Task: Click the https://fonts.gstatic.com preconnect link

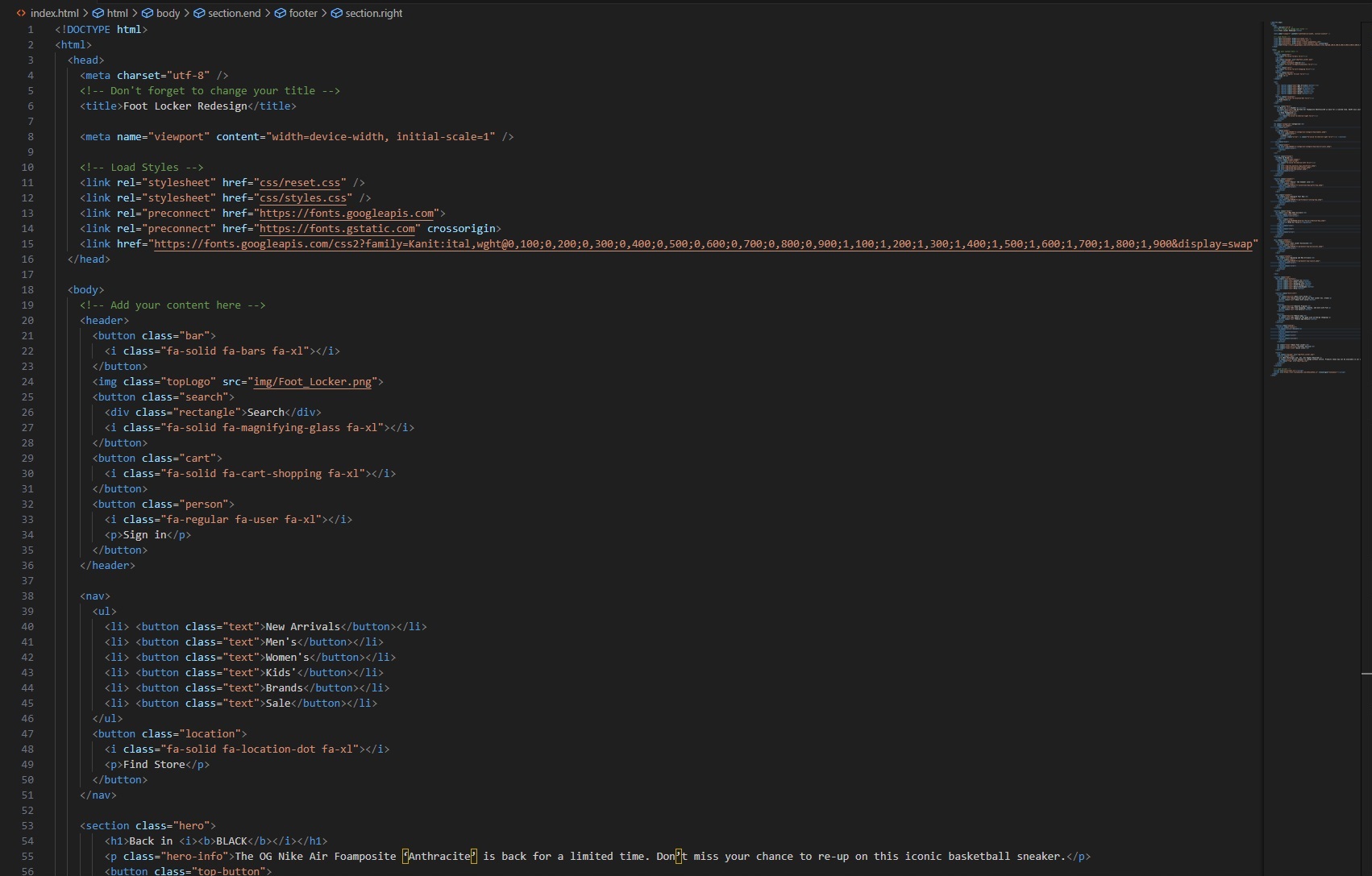Action: (337, 229)
